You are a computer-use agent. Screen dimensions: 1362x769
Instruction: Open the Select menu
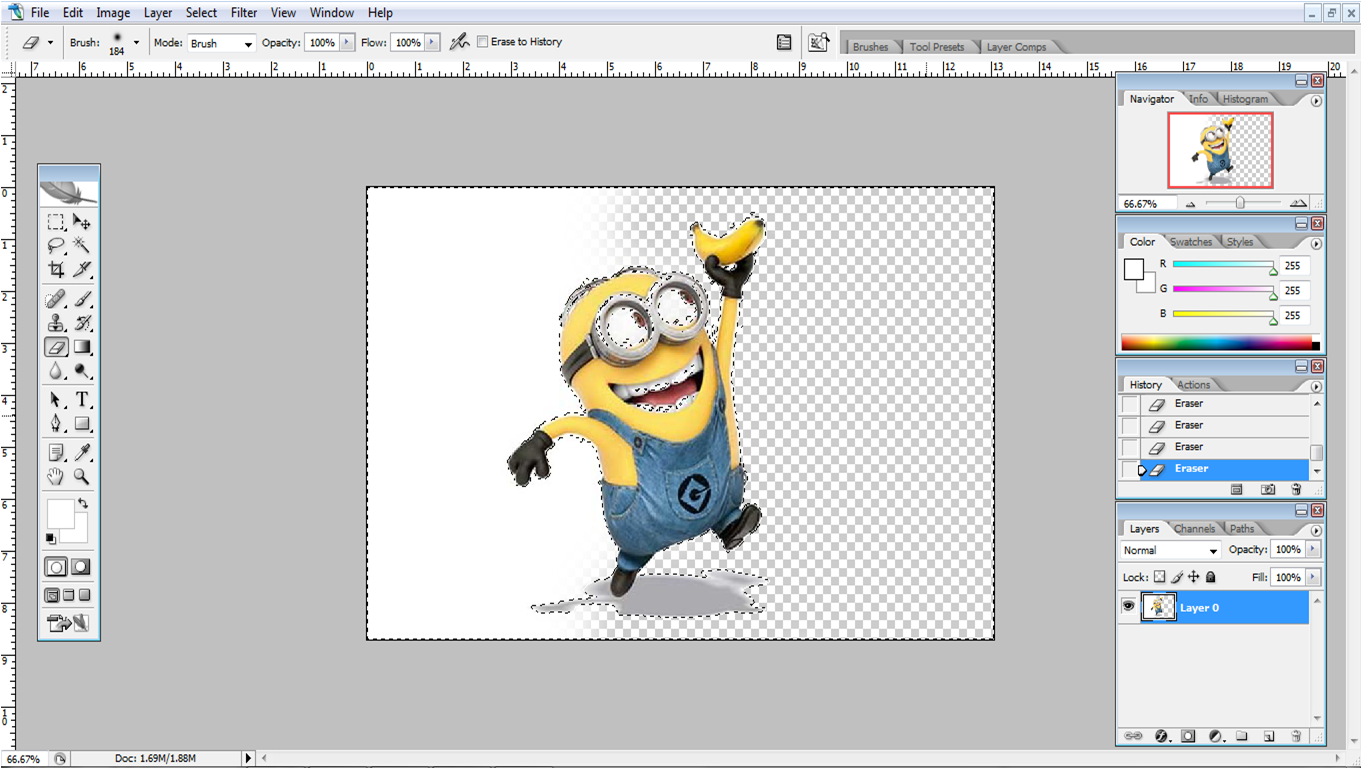tap(201, 13)
